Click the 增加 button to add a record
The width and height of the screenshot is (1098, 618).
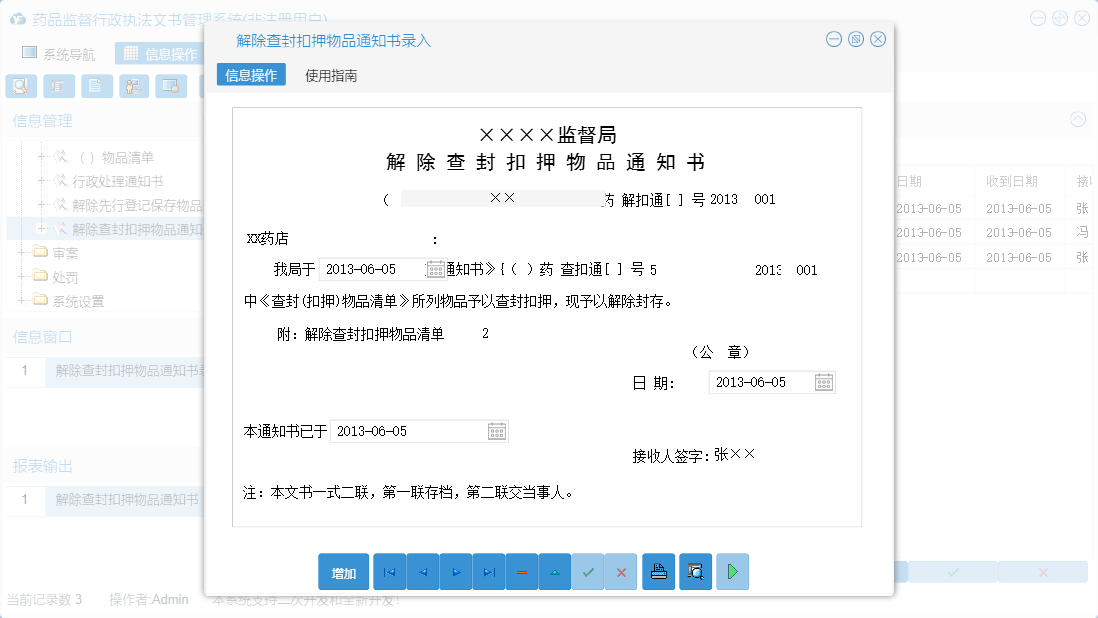click(343, 571)
